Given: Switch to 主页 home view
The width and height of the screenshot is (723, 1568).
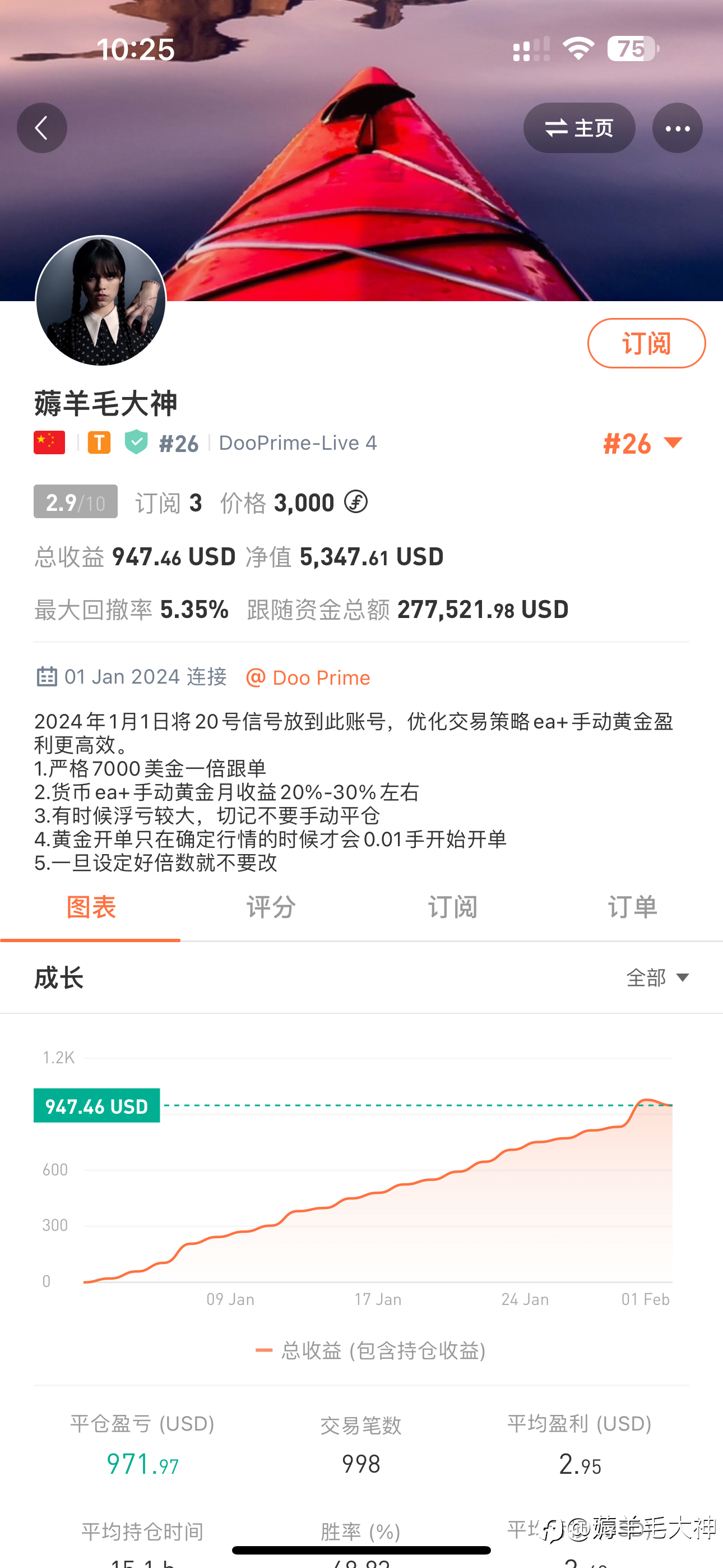Looking at the screenshot, I should [580, 128].
